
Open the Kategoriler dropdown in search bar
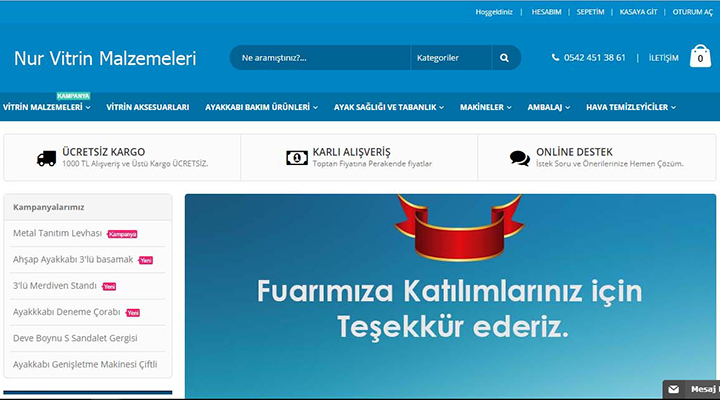click(450, 58)
